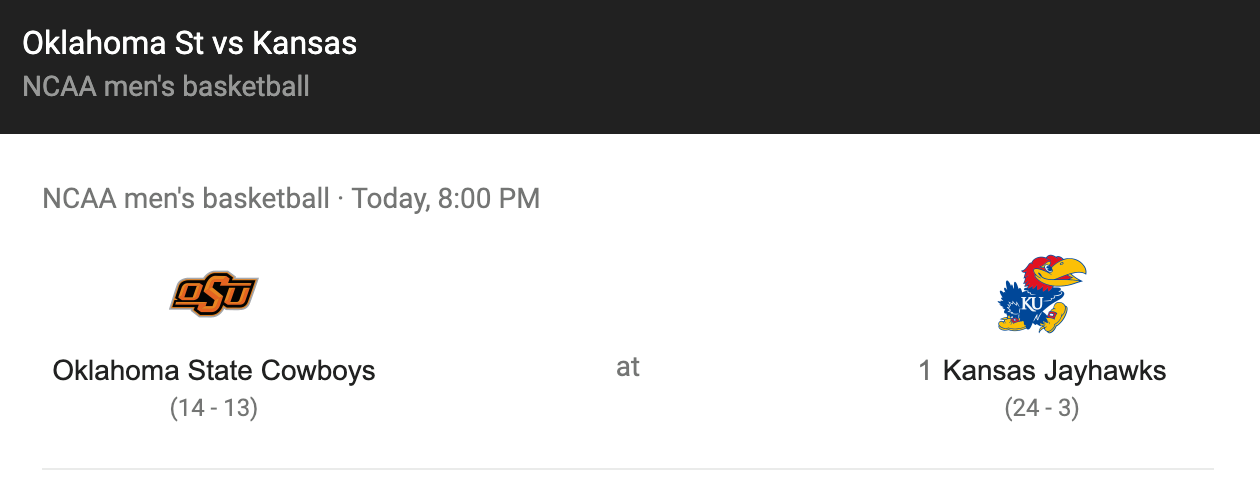
Task: Click 'NCAA men's basketball' subtitle in dark header
Action: (x=166, y=87)
